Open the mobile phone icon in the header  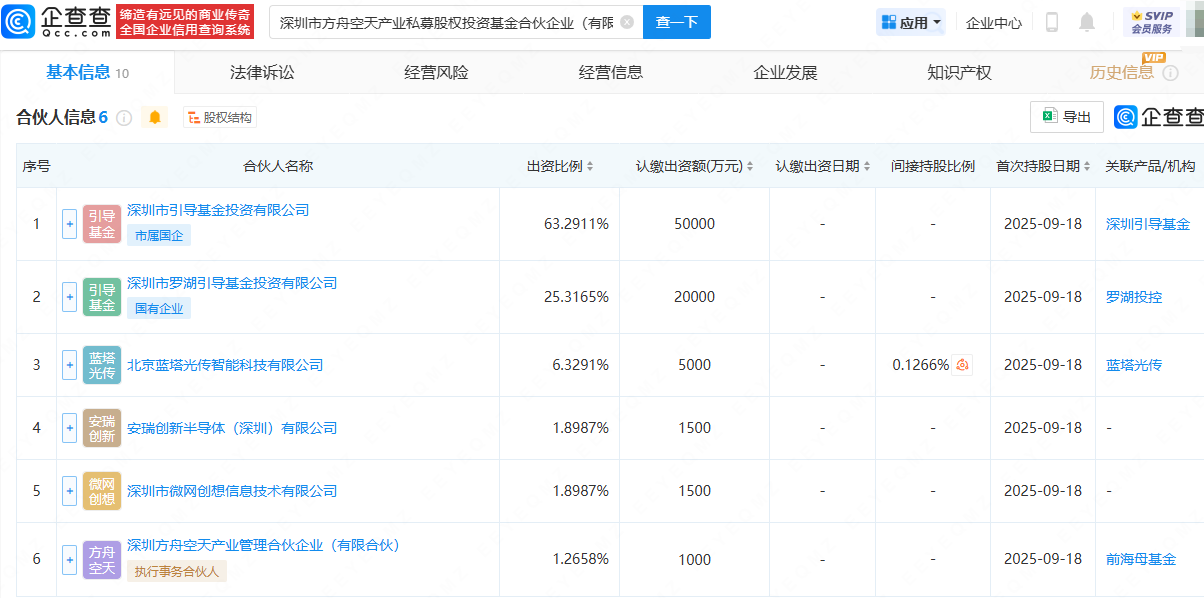1052,22
